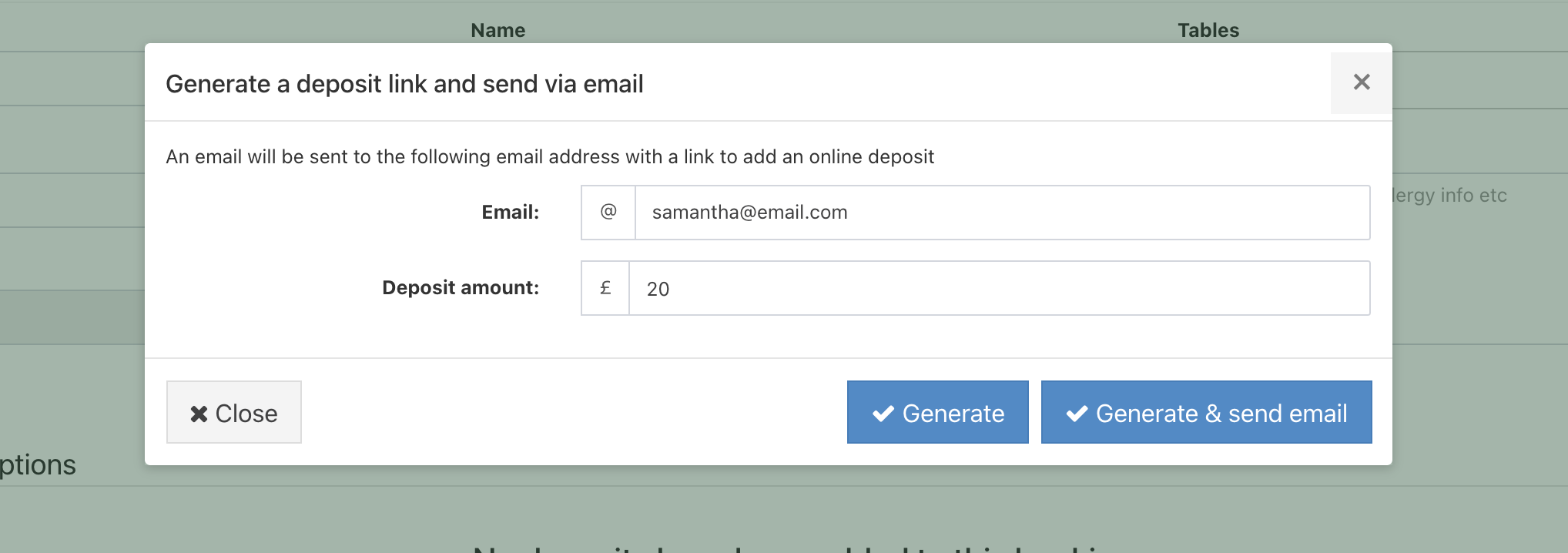1568x553 pixels.
Task: Click the checkmark icon on Generate & send email
Action: coord(1077,414)
